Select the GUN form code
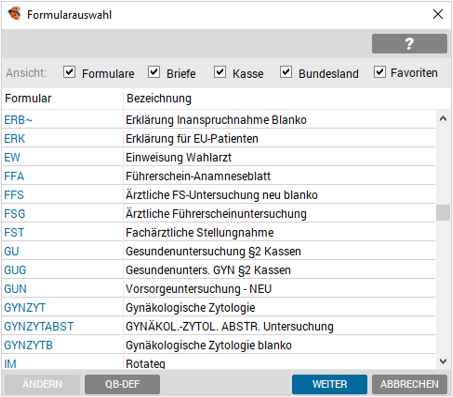The height and width of the screenshot is (397, 453). click(15, 289)
